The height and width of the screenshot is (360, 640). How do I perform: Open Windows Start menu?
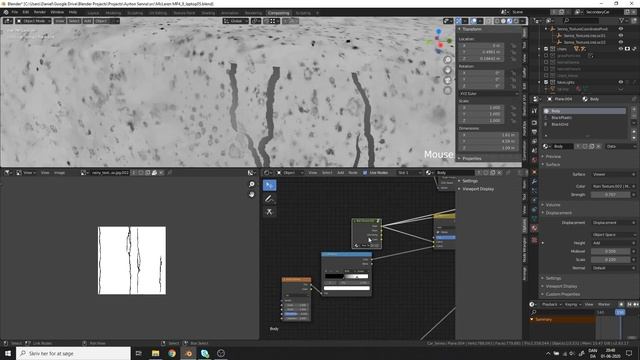[x=8, y=353]
